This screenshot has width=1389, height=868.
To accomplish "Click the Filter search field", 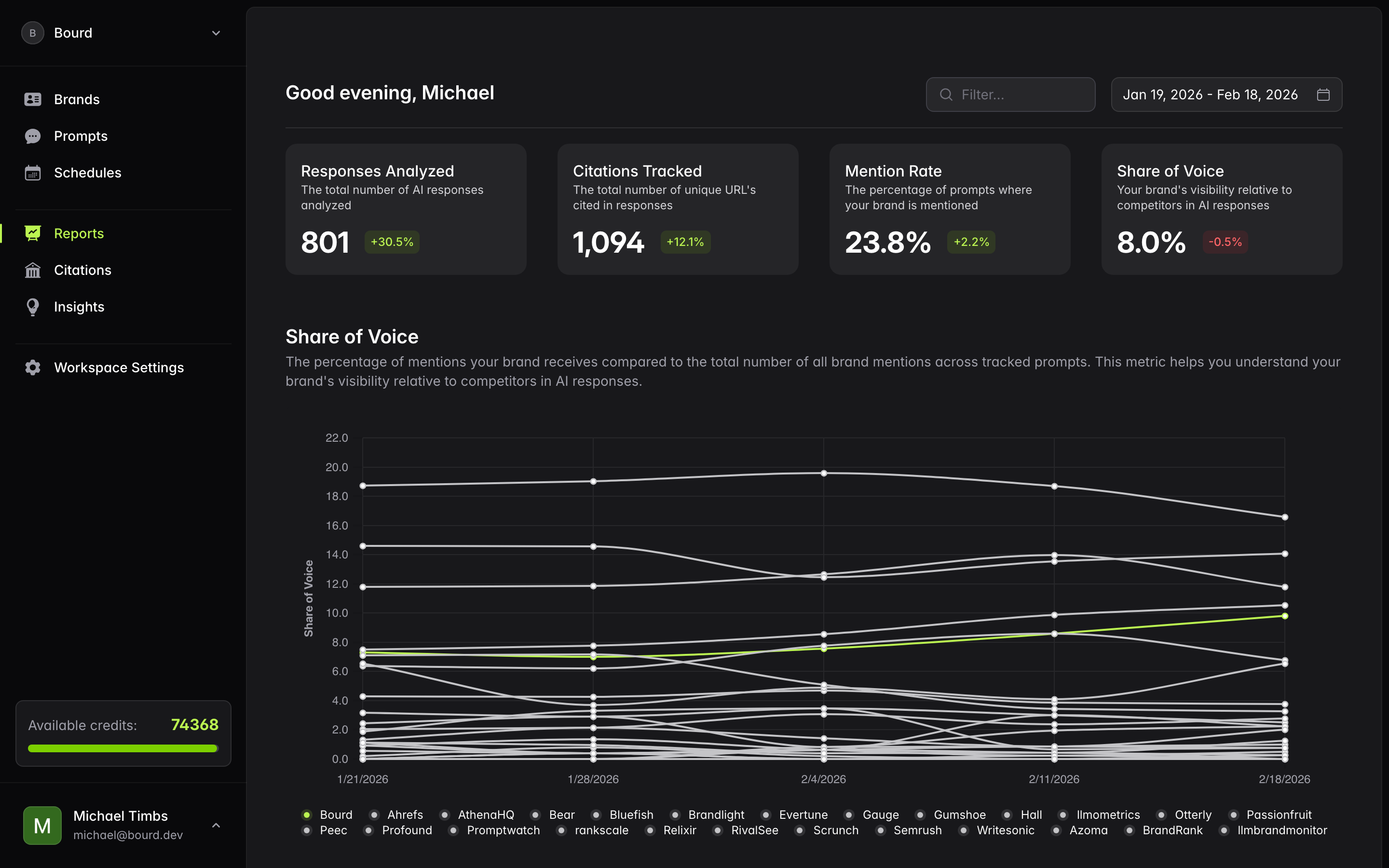I will [1010, 94].
